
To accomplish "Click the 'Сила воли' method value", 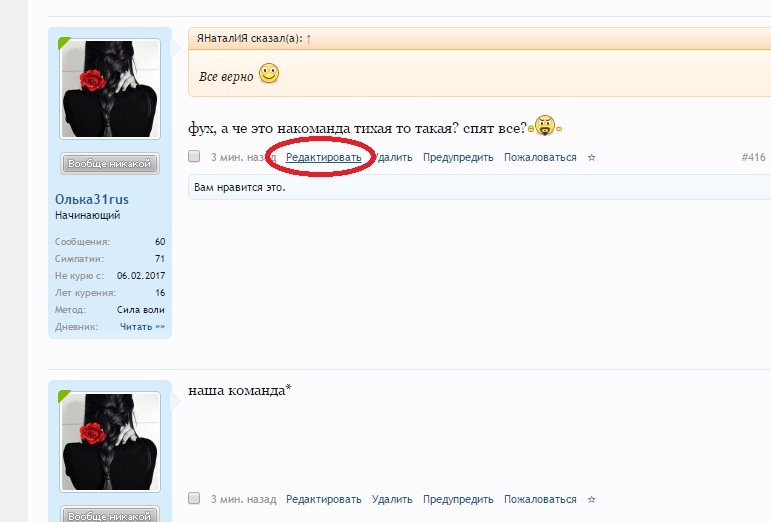I will (141, 310).
